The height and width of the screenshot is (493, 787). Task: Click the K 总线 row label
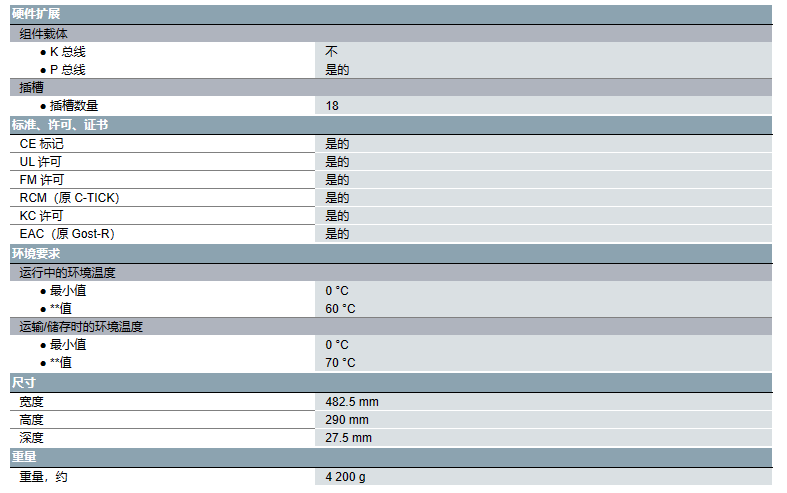(x=68, y=51)
